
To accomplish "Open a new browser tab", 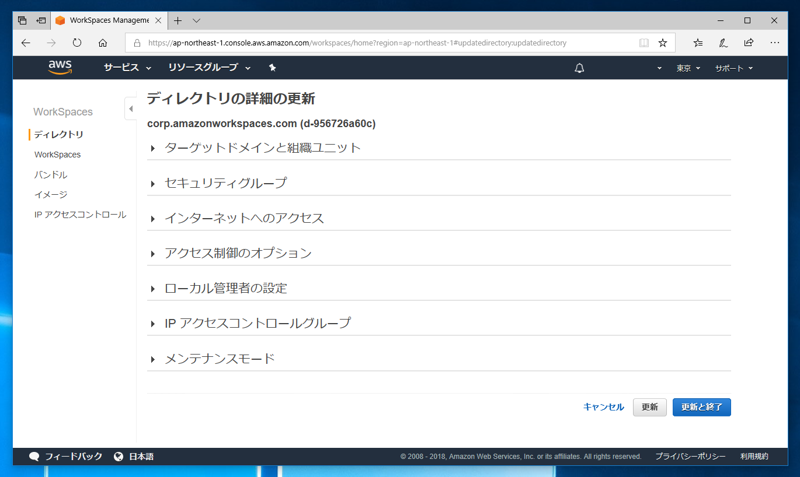I will tap(178, 20).
